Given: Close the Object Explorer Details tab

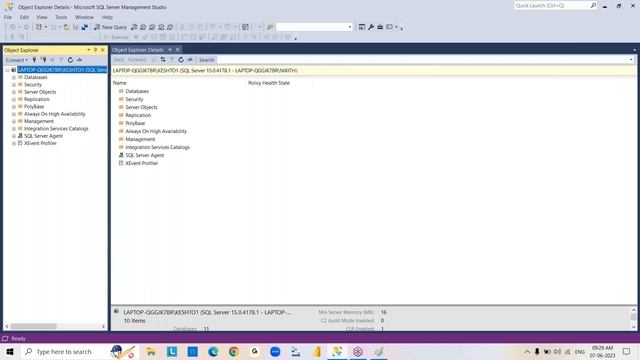Looking at the screenshot, I should pos(178,50).
